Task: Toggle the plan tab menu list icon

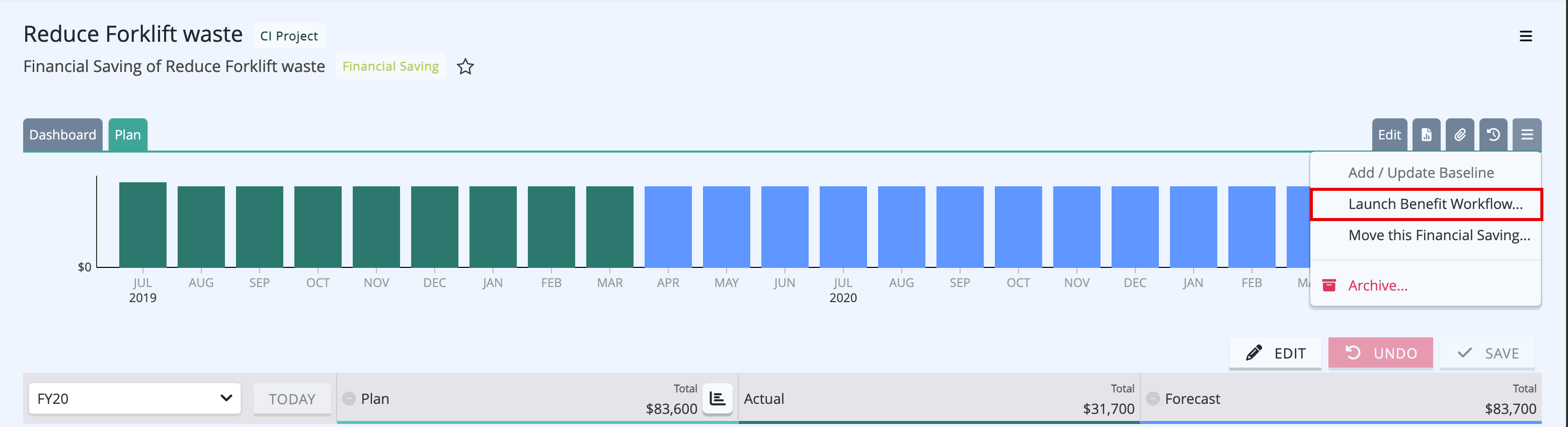Action: [1527, 134]
